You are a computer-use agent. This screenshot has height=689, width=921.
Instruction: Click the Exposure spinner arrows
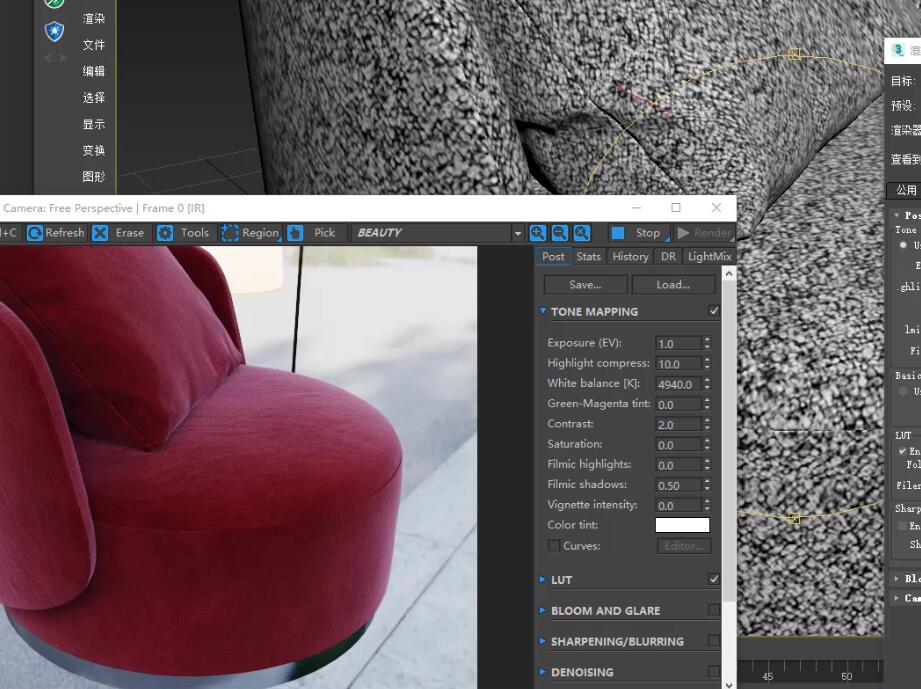click(x=707, y=343)
